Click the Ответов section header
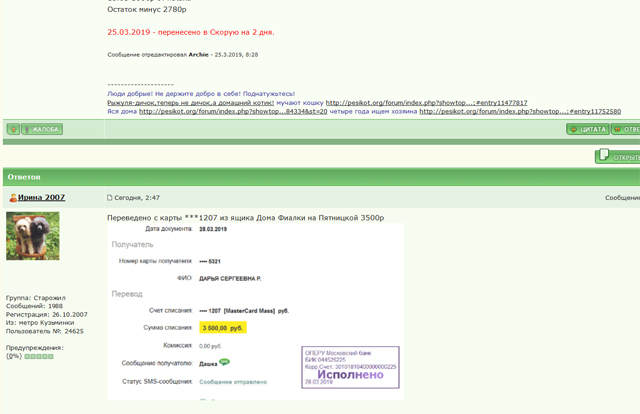The height and width of the screenshot is (414, 640). click(x=321, y=177)
